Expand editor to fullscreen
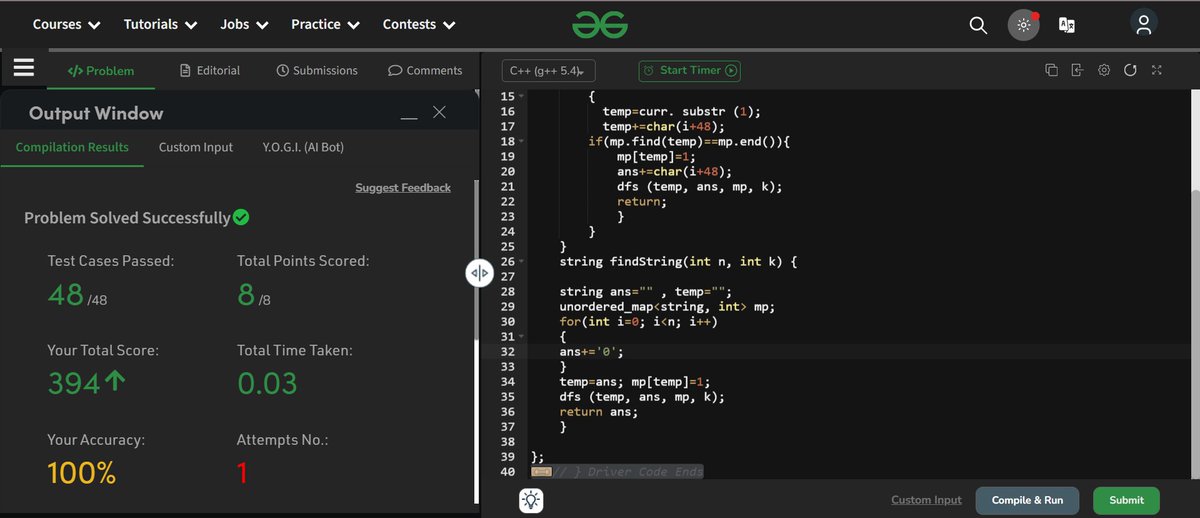Viewport: 1200px width, 518px height. point(1157,70)
